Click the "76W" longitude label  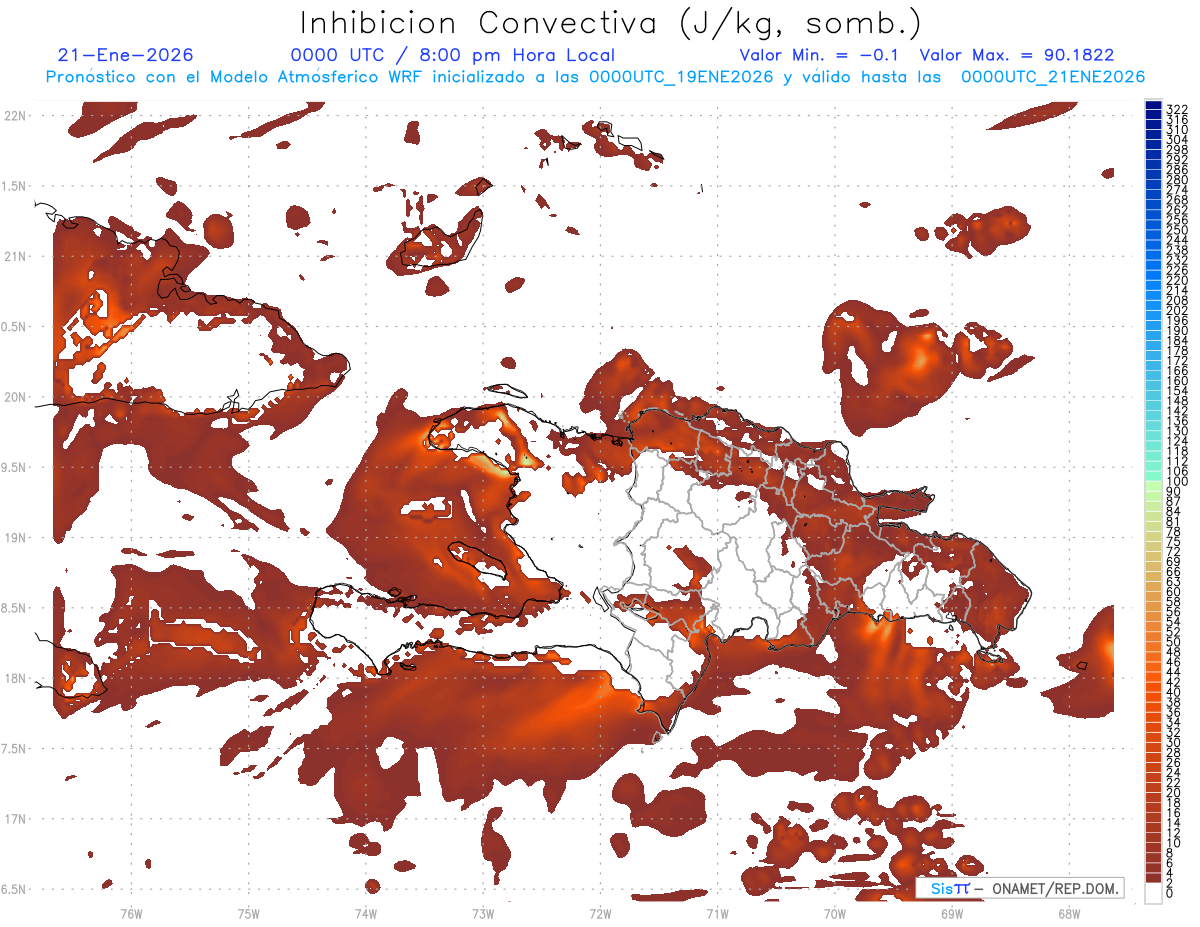click(x=131, y=913)
